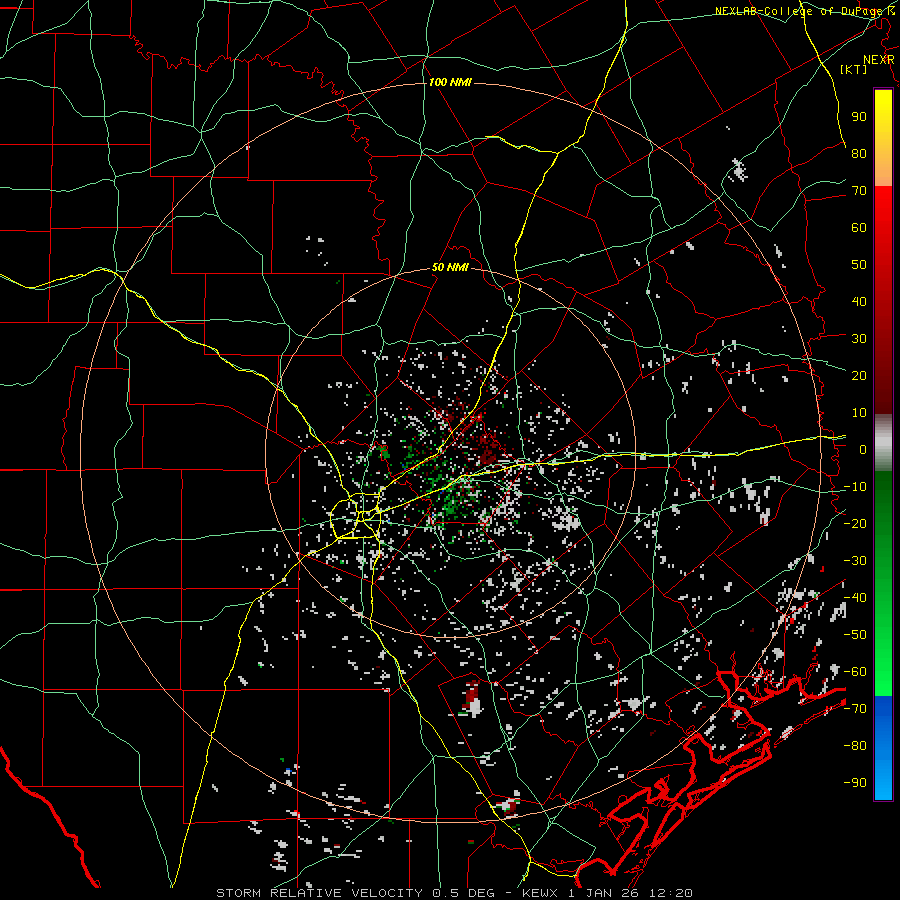Click the 50 NMI range ring label
Image resolution: width=900 pixels, height=900 pixels.
click(450, 267)
